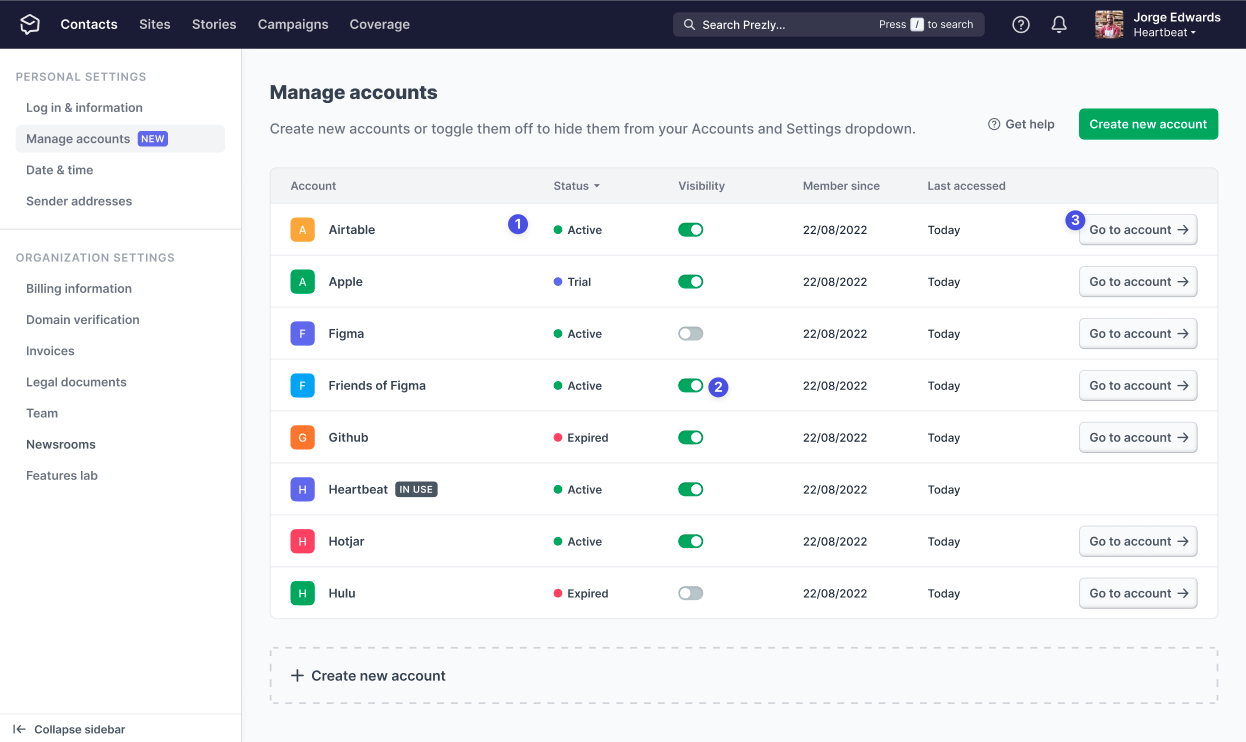
Task: Go to the Sites tab
Action: [x=155, y=24]
